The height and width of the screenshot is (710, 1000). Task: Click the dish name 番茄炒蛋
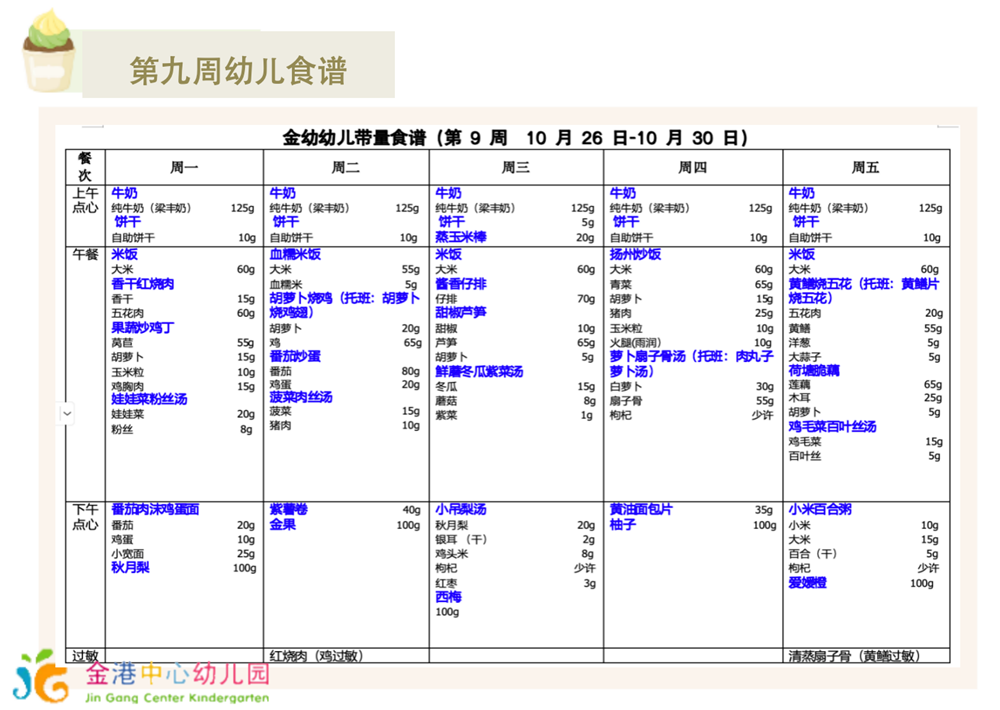pos(295,356)
